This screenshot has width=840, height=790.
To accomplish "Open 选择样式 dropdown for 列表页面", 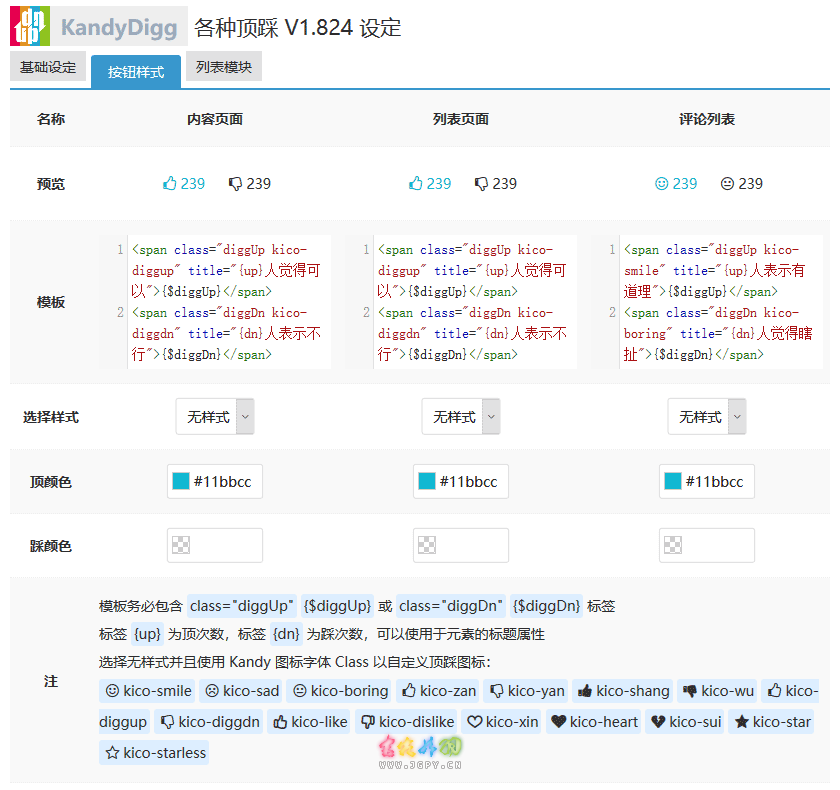I will click(x=461, y=416).
